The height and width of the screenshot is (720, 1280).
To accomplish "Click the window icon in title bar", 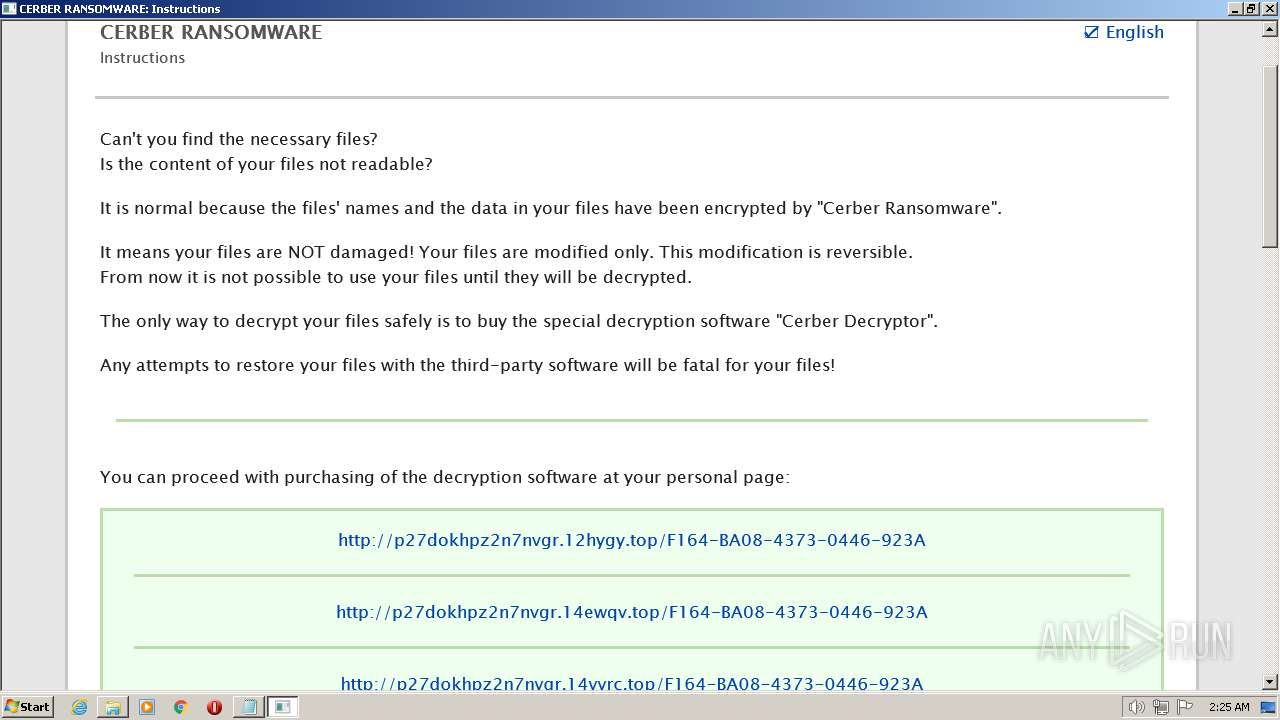I will coord(9,9).
